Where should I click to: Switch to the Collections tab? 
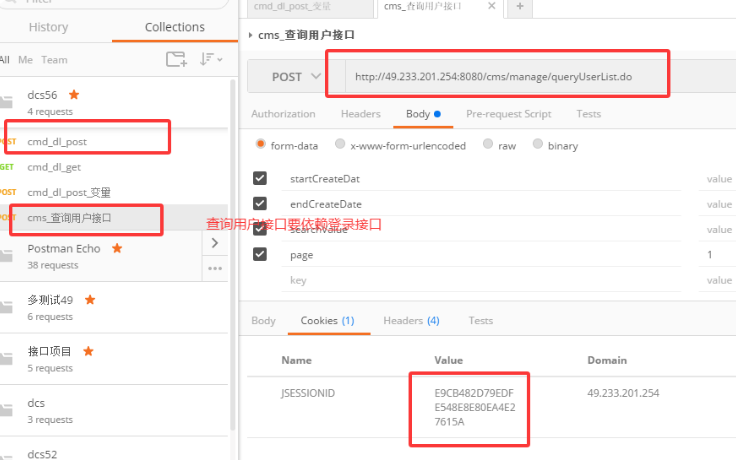tap(175, 27)
